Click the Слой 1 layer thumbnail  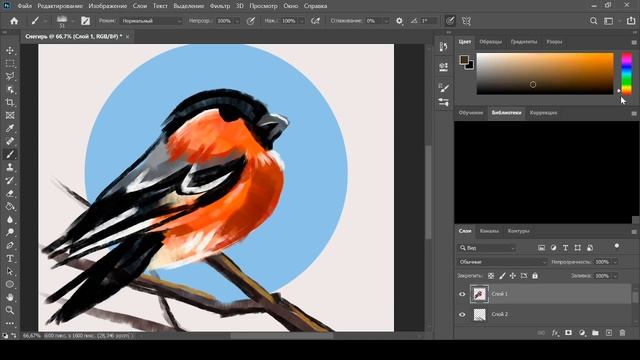(479, 294)
